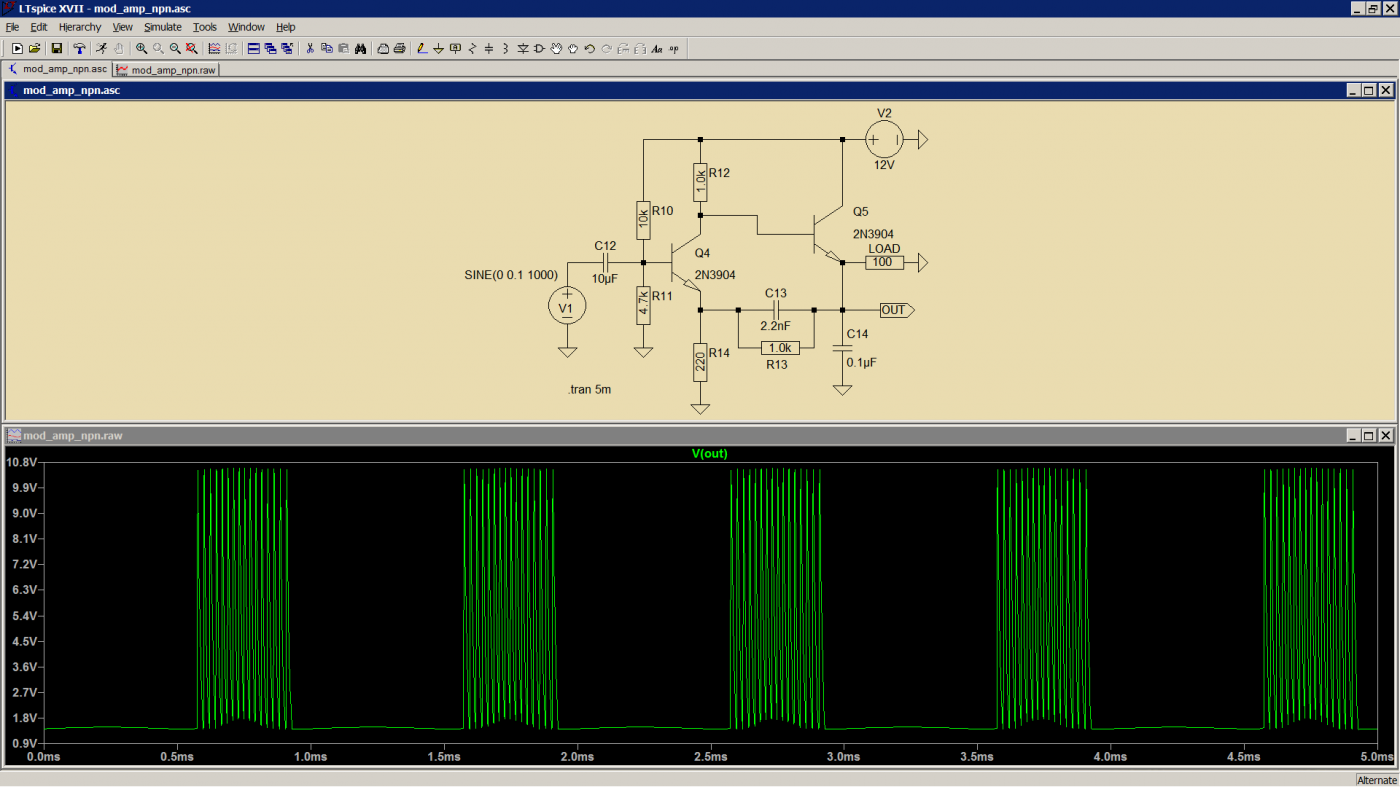
Task: Maximize the mod_amp_npn.raw waveform pane
Action: click(x=1368, y=435)
